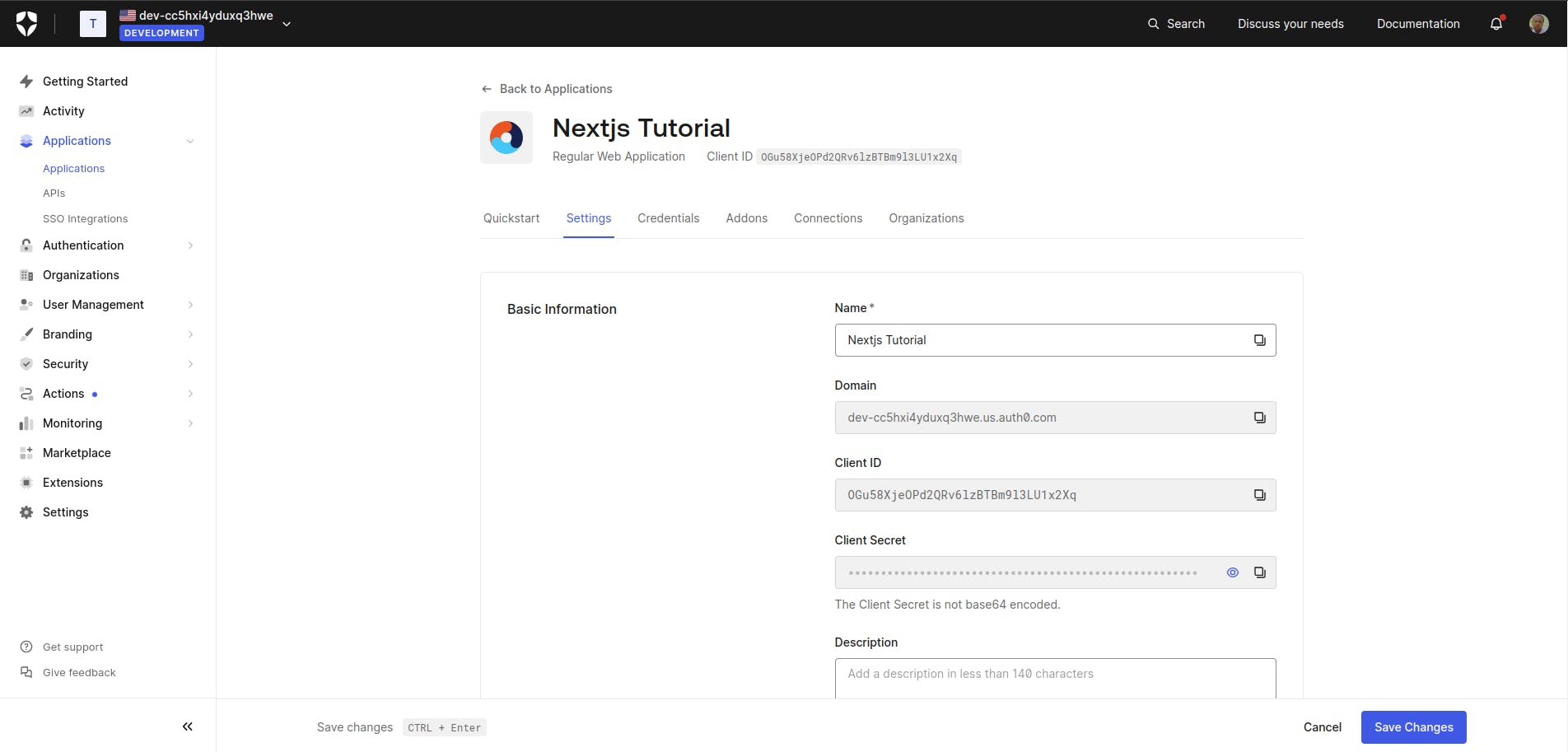Image resolution: width=1568 pixels, height=752 pixels.
Task: Copy the Client ID with the copy icon
Action: click(x=1259, y=494)
